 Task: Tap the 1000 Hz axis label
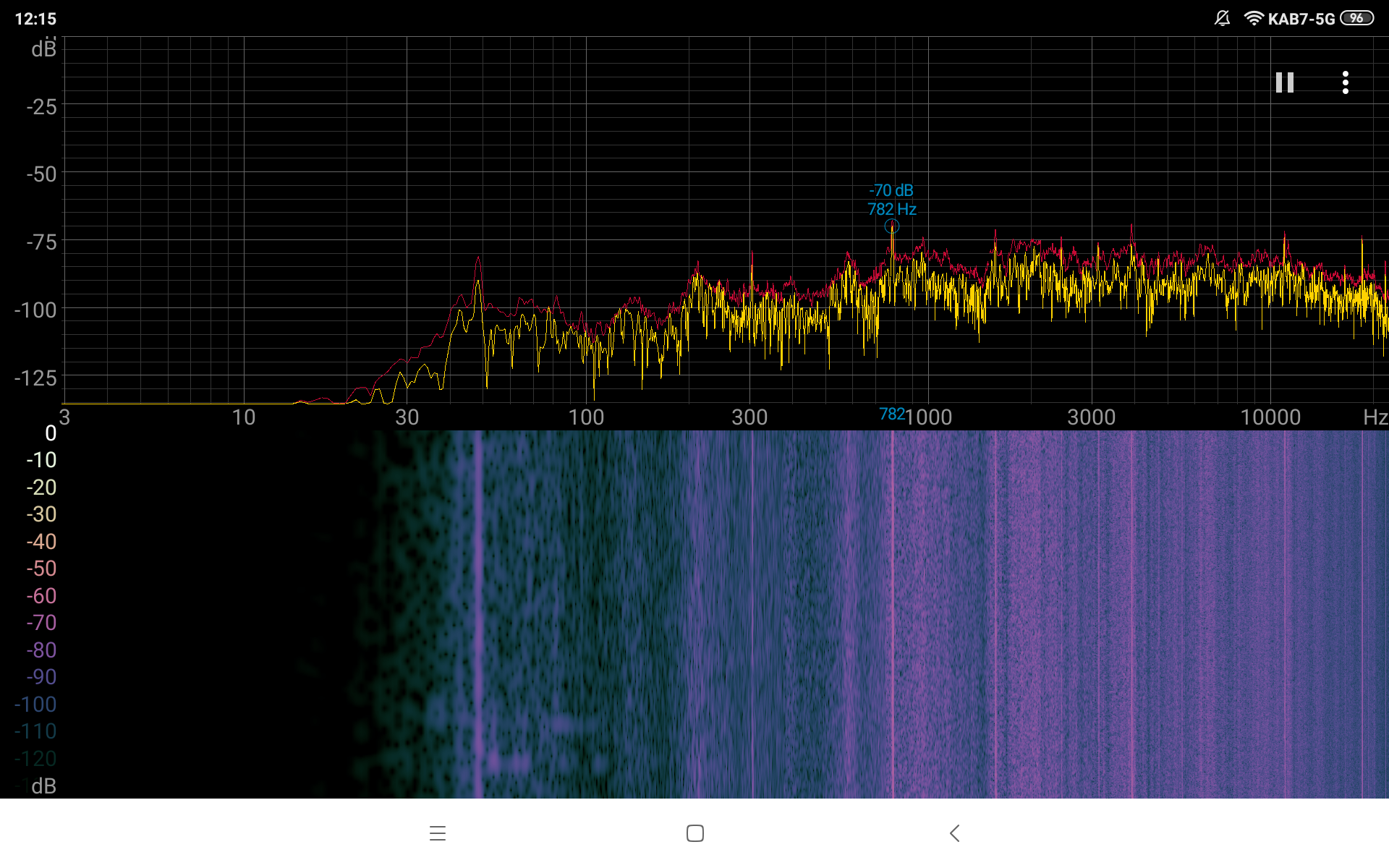(x=929, y=417)
